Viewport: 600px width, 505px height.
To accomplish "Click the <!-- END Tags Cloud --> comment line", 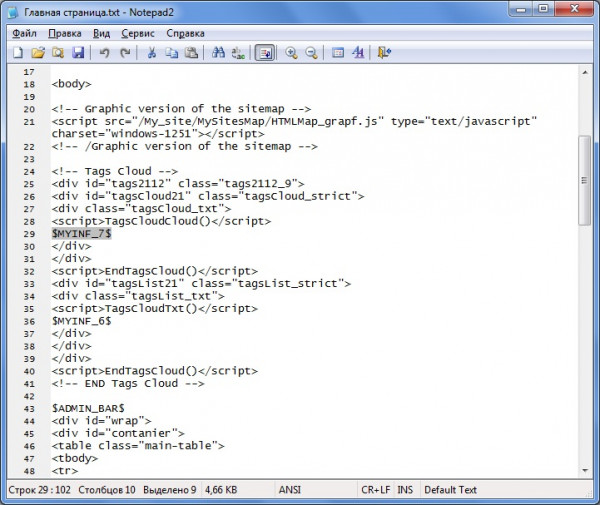I will (x=128, y=383).
